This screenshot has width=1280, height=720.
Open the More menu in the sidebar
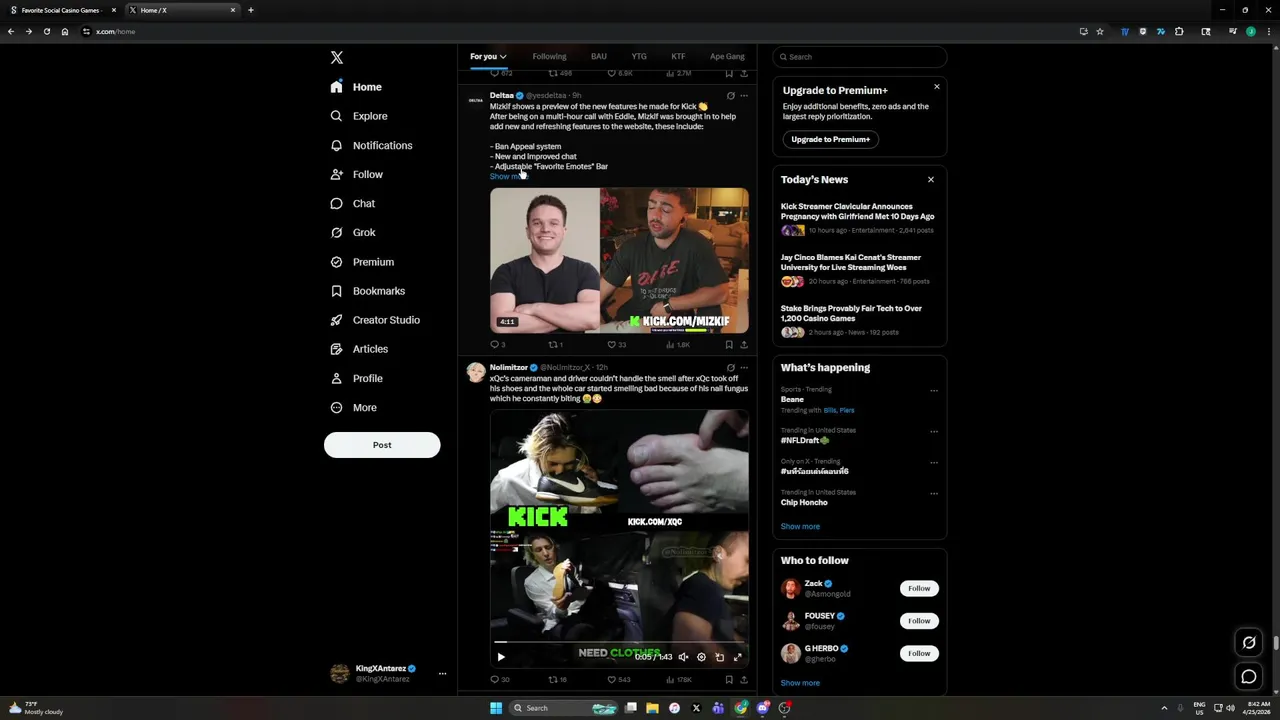353,407
